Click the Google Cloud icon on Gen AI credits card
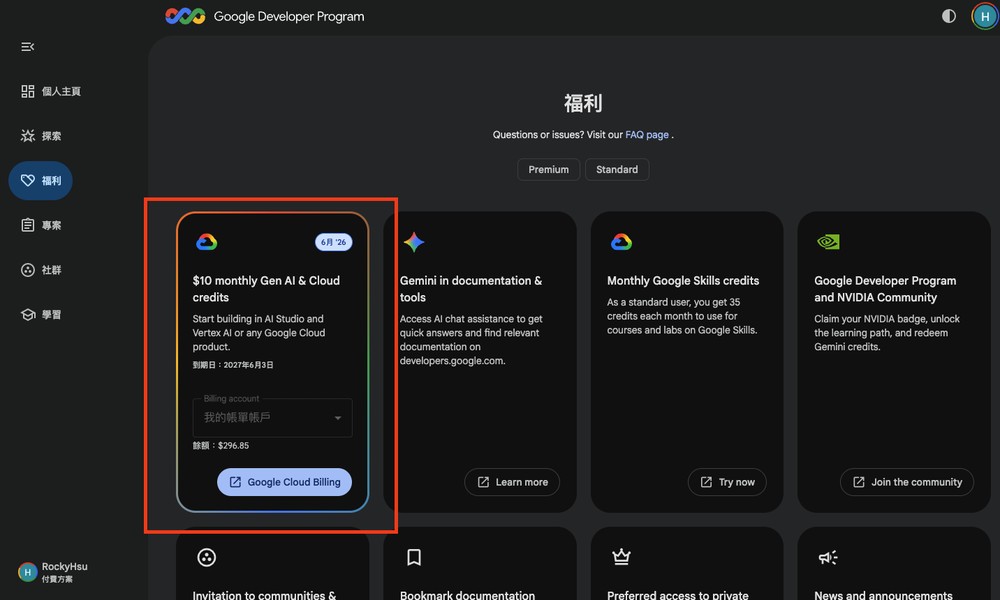This screenshot has width=1000, height=600. 207,242
